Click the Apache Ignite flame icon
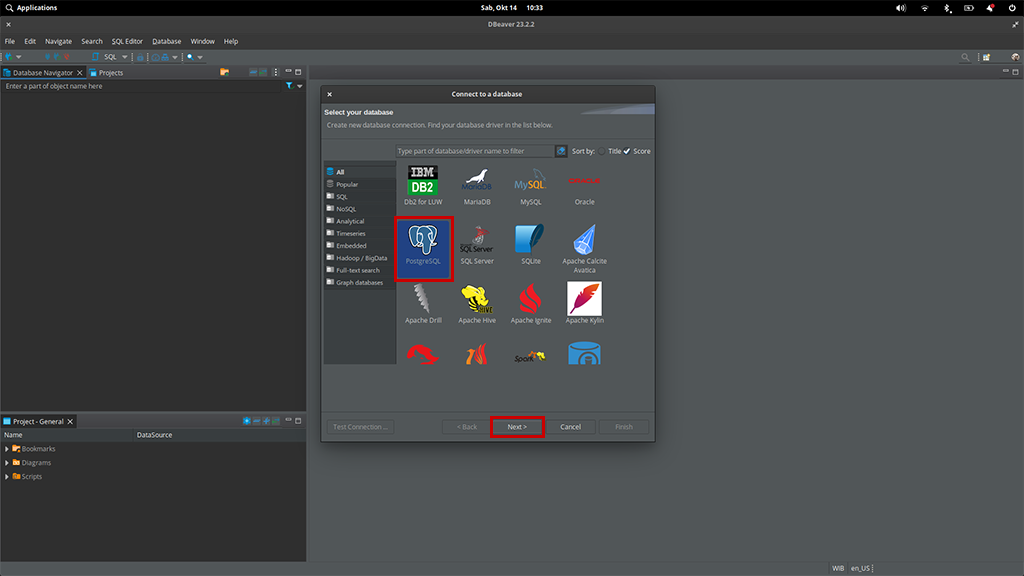Viewport: 1024px width, 576px height. pyautogui.click(x=530, y=302)
